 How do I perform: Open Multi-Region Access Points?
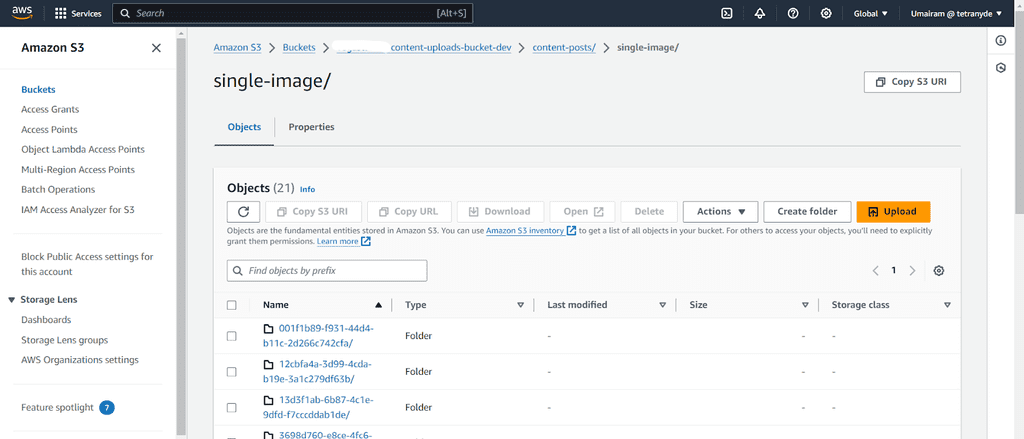tap(78, 170)
